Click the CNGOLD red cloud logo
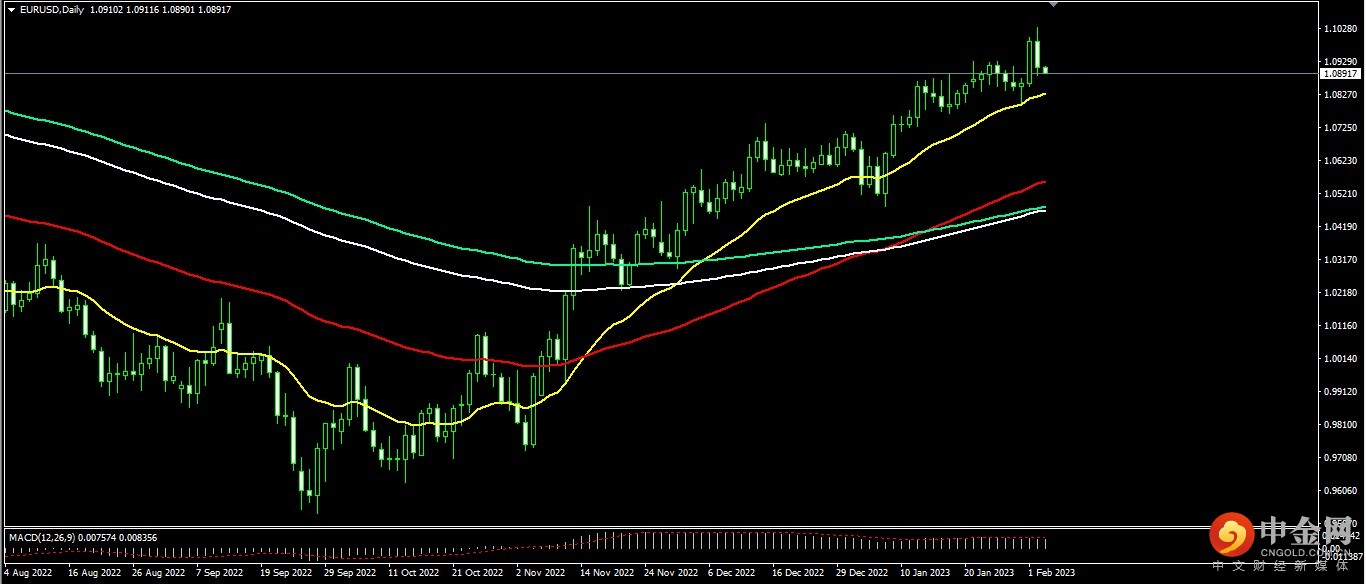This screenshot has width=1366, height=584. [x=1231, y=538]
